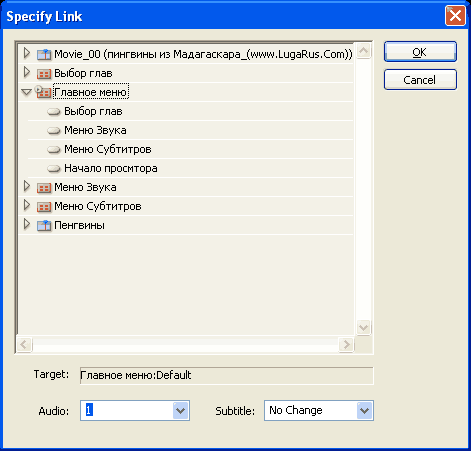The height and width of the screenshot is (451, 471).
Task: Click the horizontal scrollbar right arrow
Action: click(346, 344)
